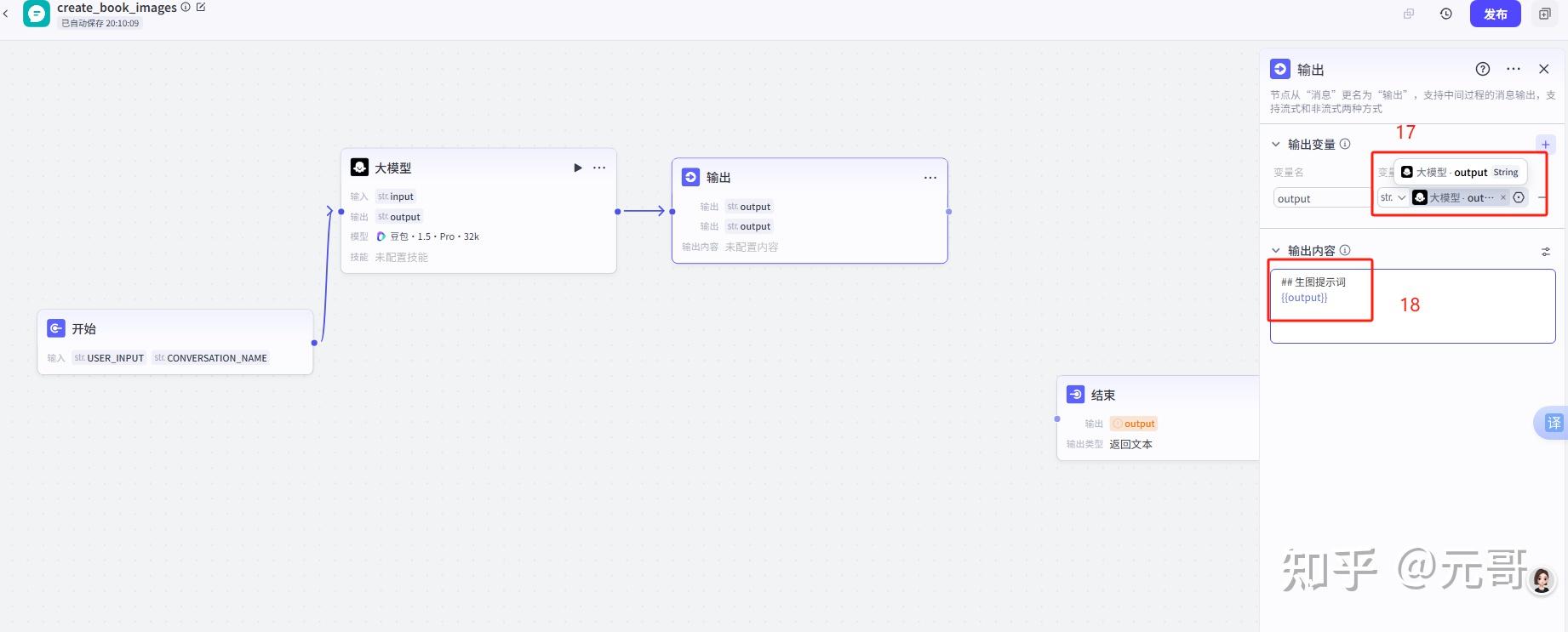Open the 输出 node three-dot menu

(x=930, y=178)
